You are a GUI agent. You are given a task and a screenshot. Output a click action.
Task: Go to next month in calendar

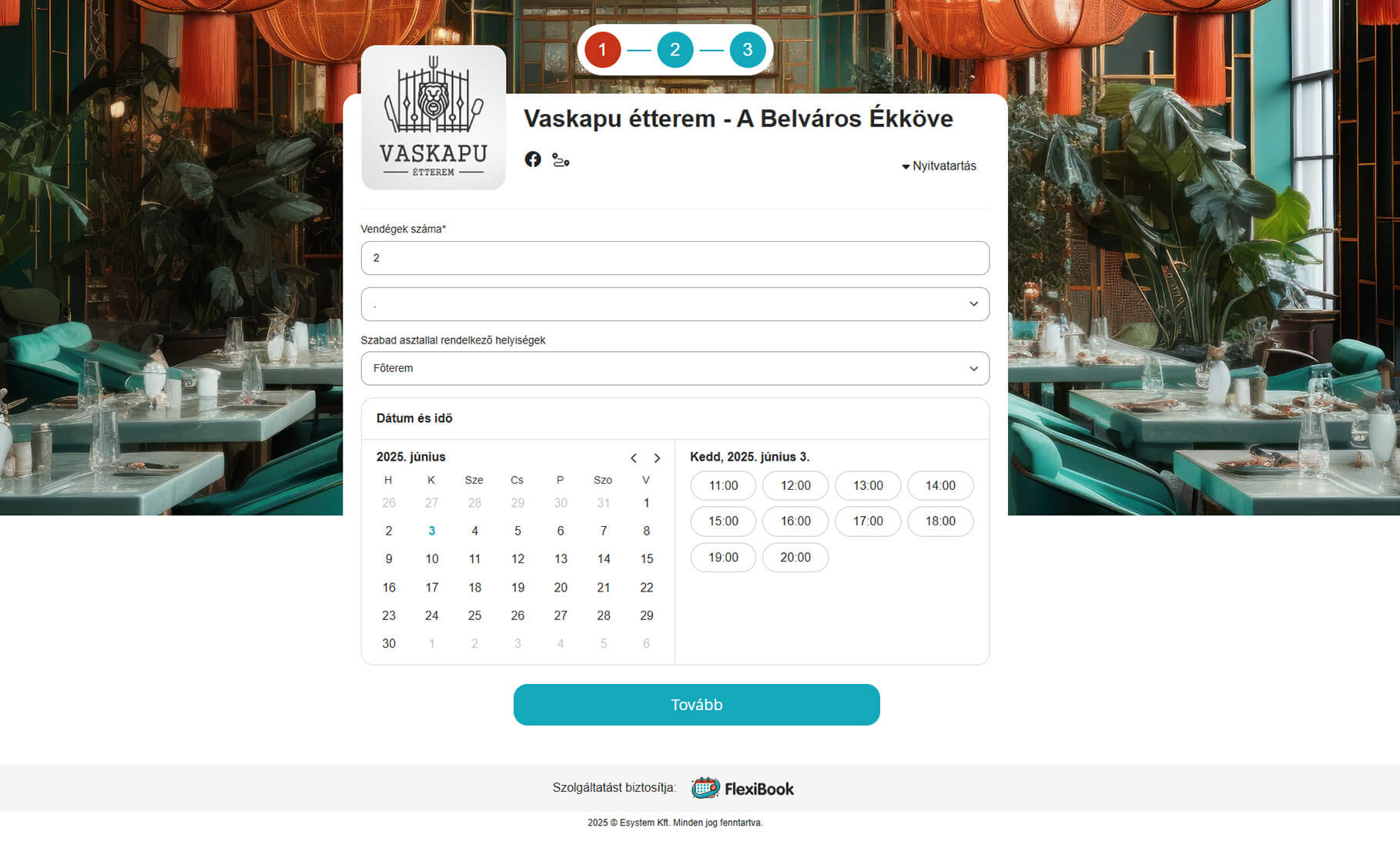(657, 458)
